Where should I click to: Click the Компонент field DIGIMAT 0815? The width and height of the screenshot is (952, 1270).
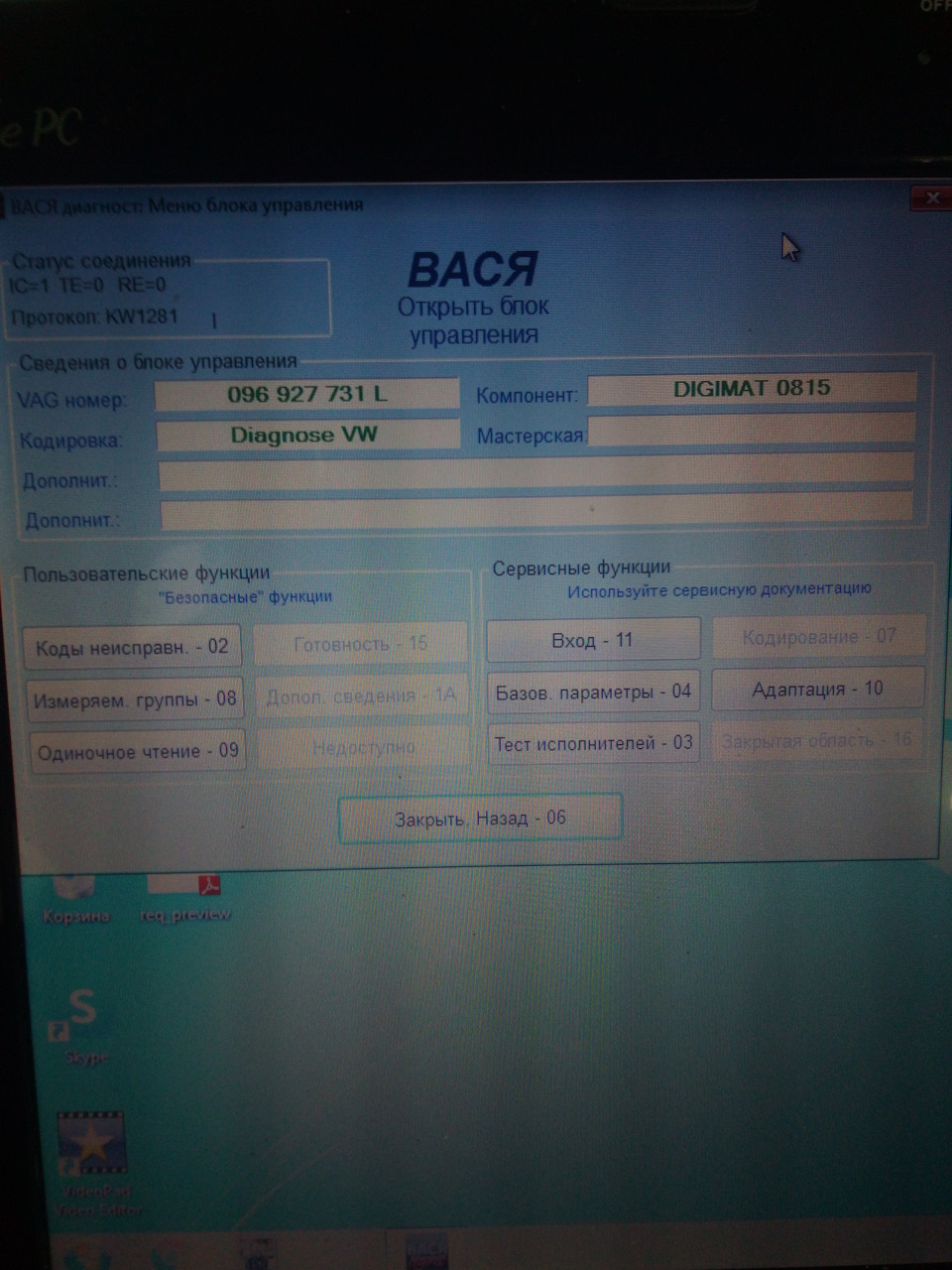[752, 388]
